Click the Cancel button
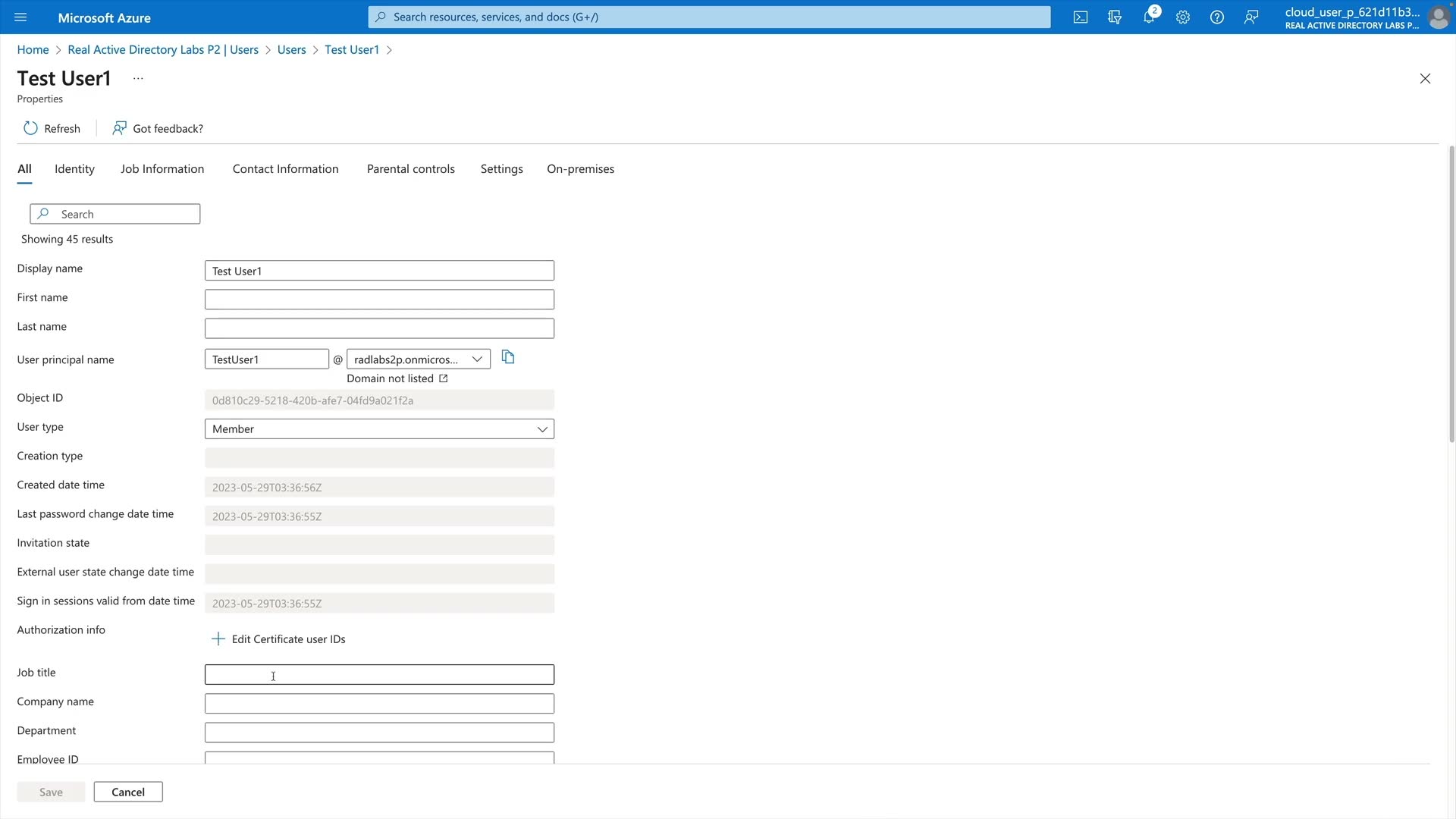 (x=128, y=792)
